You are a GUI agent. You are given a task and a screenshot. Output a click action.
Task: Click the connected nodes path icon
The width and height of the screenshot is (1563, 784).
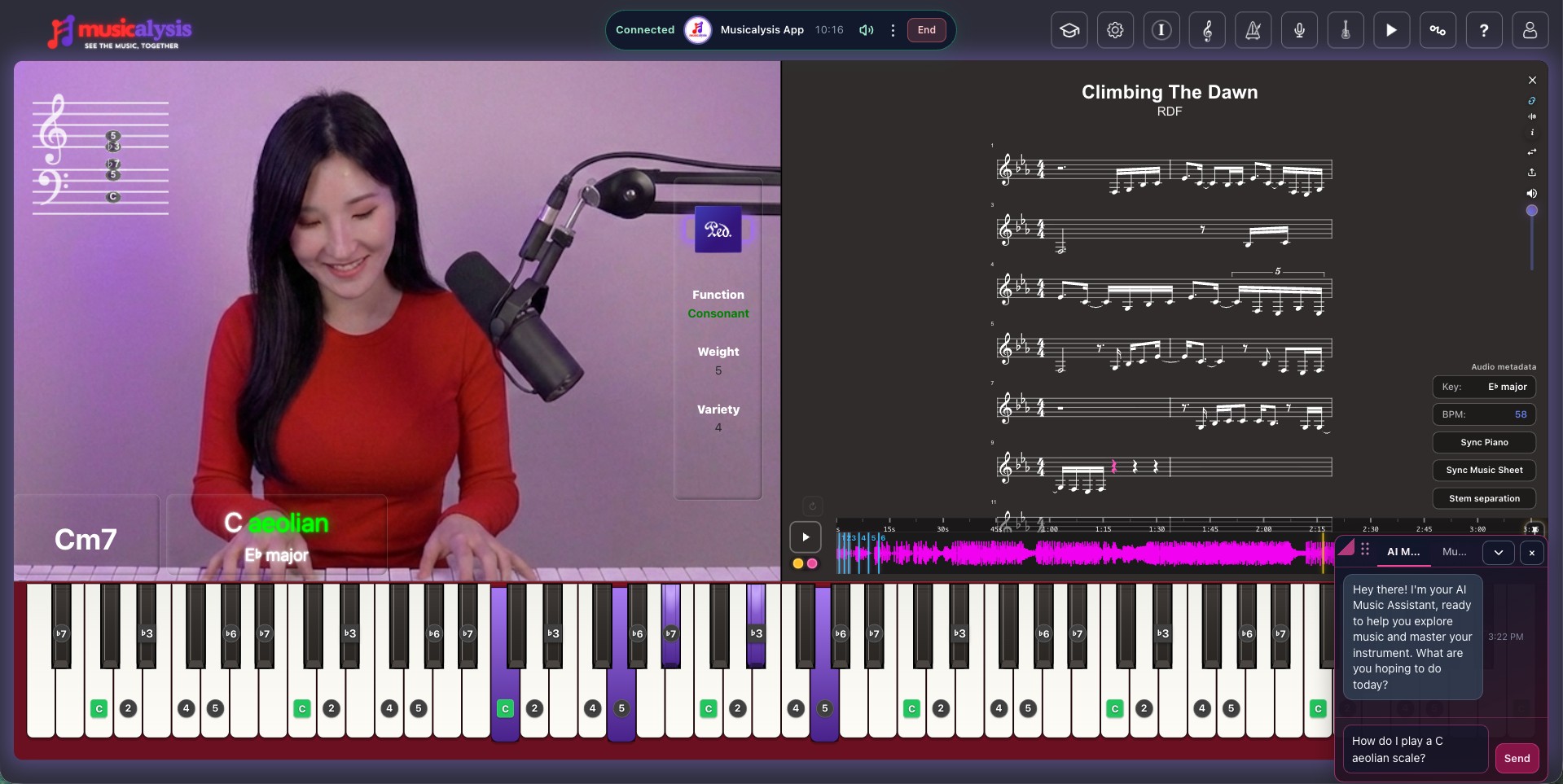(x=1438, y=30)
